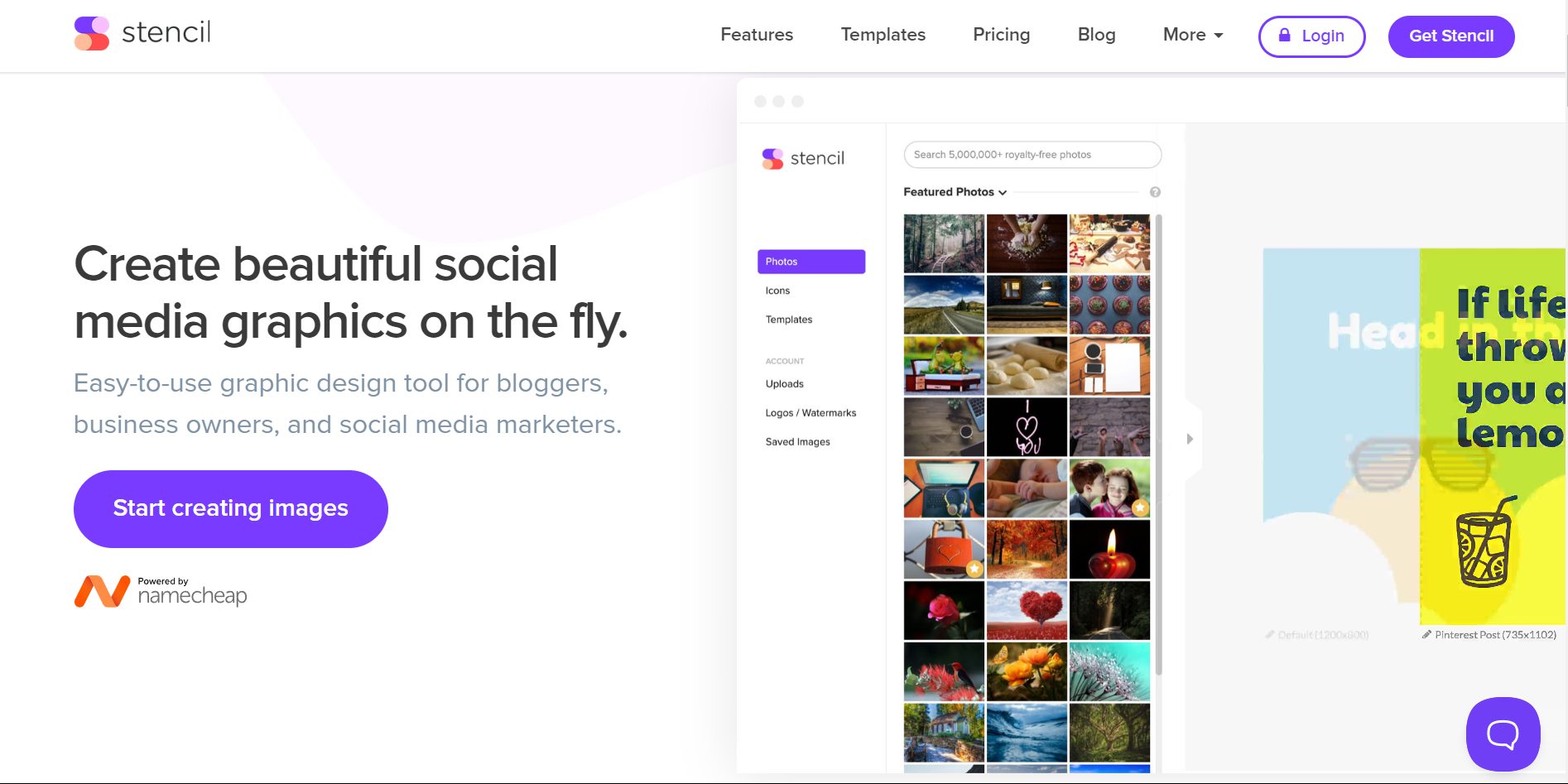Select the foggy forest photo thumbnail

(x=944, y=243)
